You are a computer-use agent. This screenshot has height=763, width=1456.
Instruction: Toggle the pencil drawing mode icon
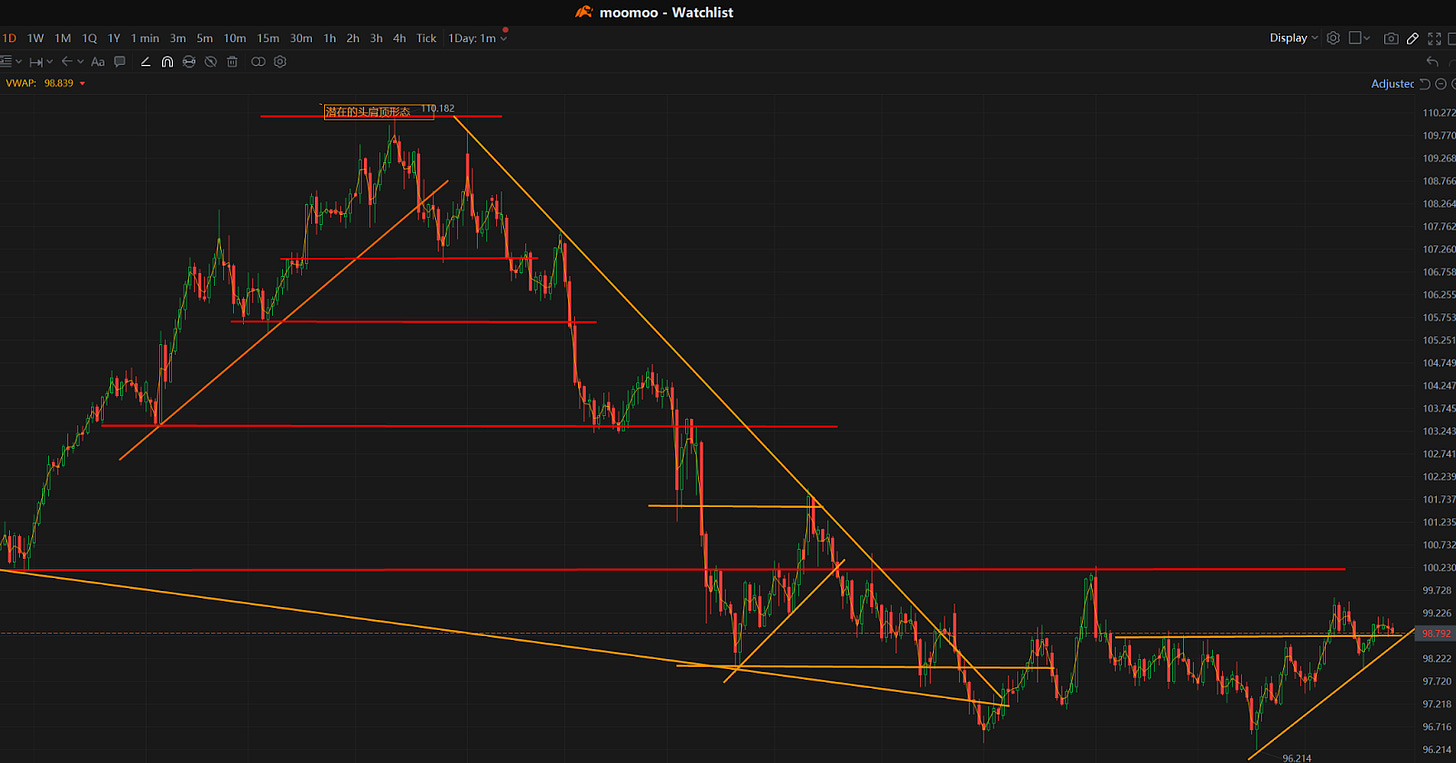click(x=1413, y=38)
